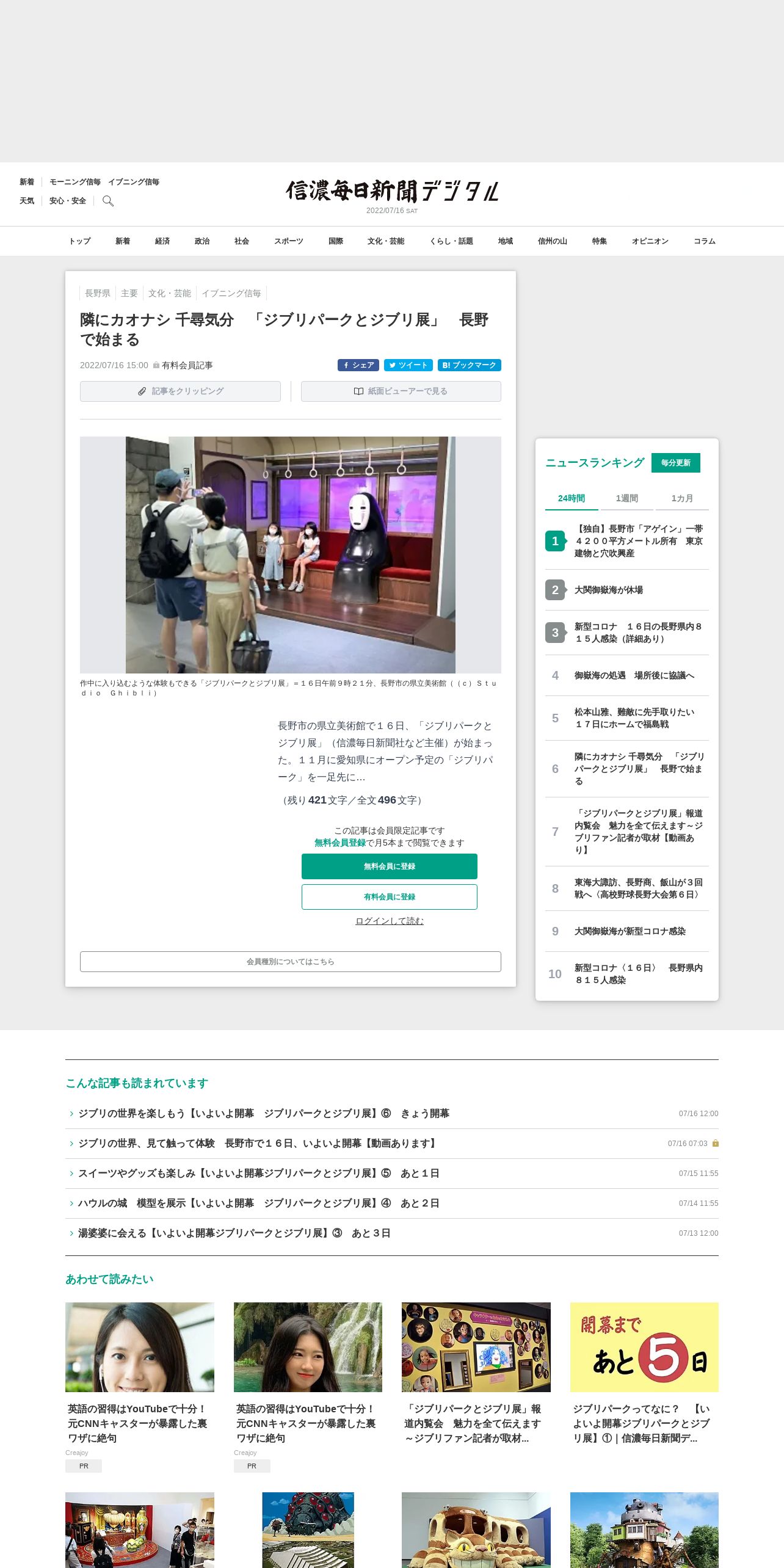Switch ranking to 1週間 tab
Image resolution: width=784 pixels, height=1568 pixels.
pos(626,498)
